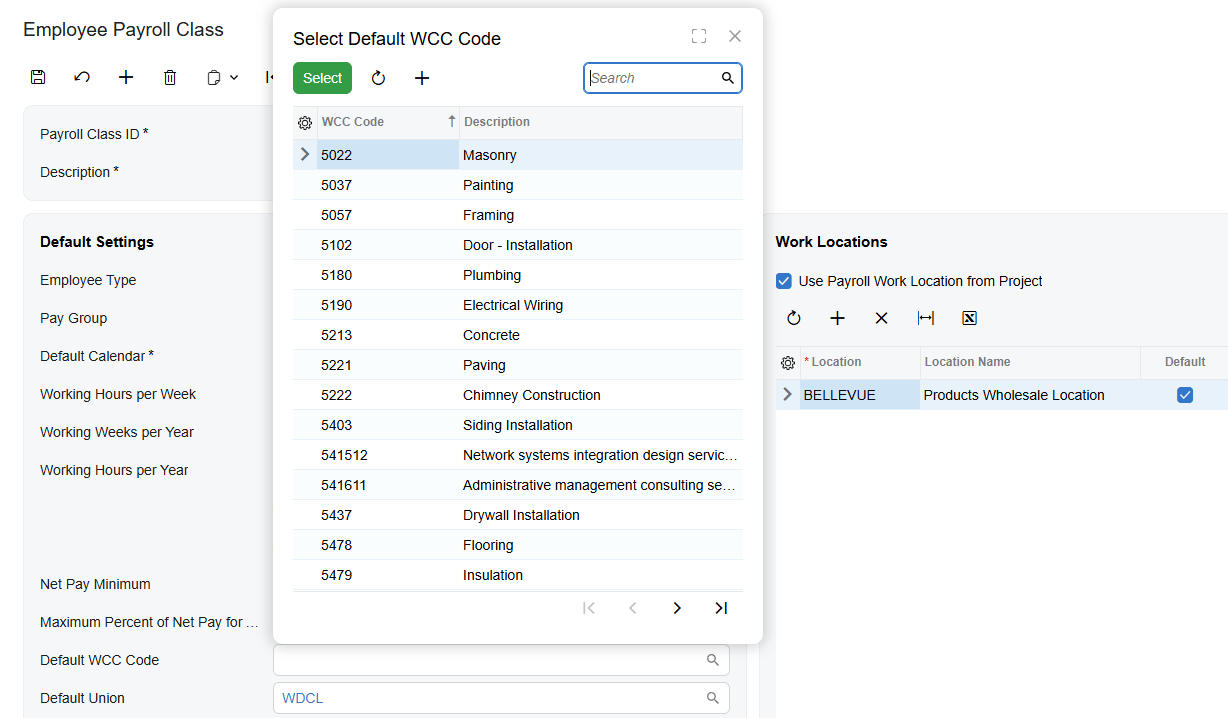This screenshot has height=718, width=1228.
Task: Maximize the Select Default WCC Code dialog
Action: click(699, 36)
